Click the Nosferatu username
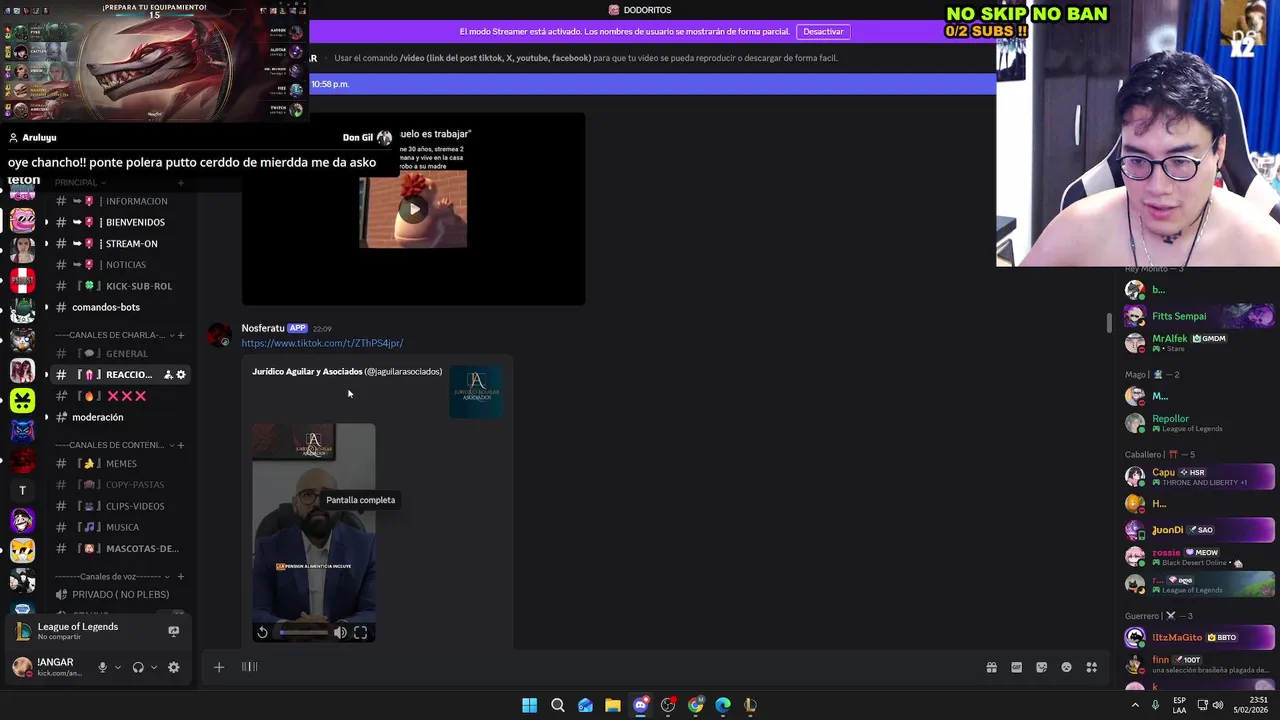This screenshot has width=1280, height=720. pos(263,328)
